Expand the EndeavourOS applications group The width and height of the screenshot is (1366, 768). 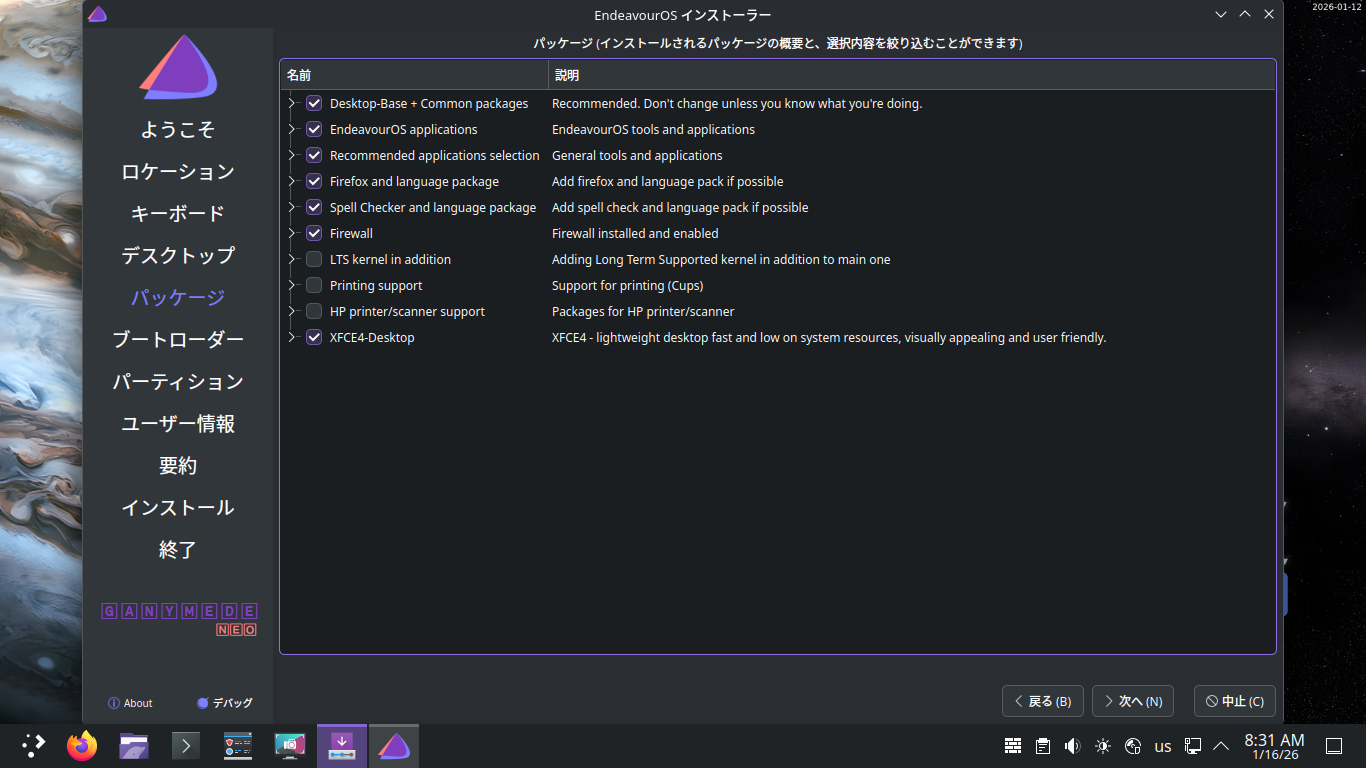click(293, 129)
